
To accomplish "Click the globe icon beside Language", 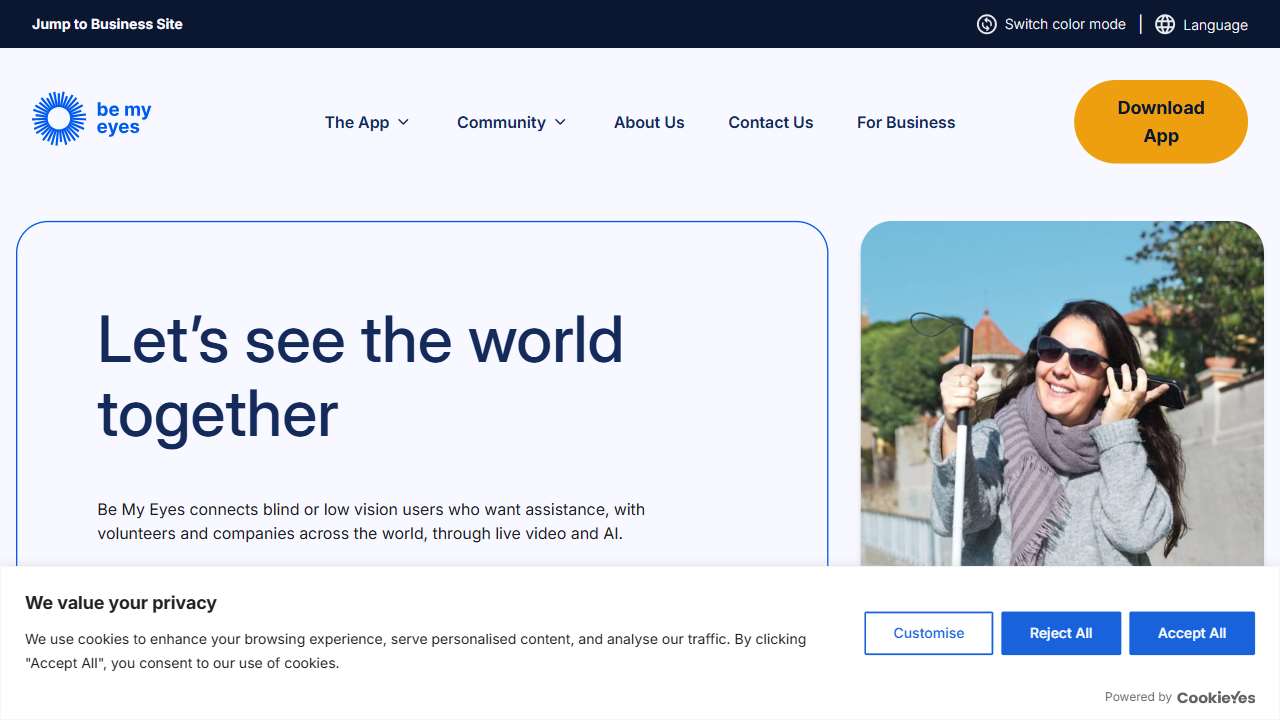I will coord(1164,24).
